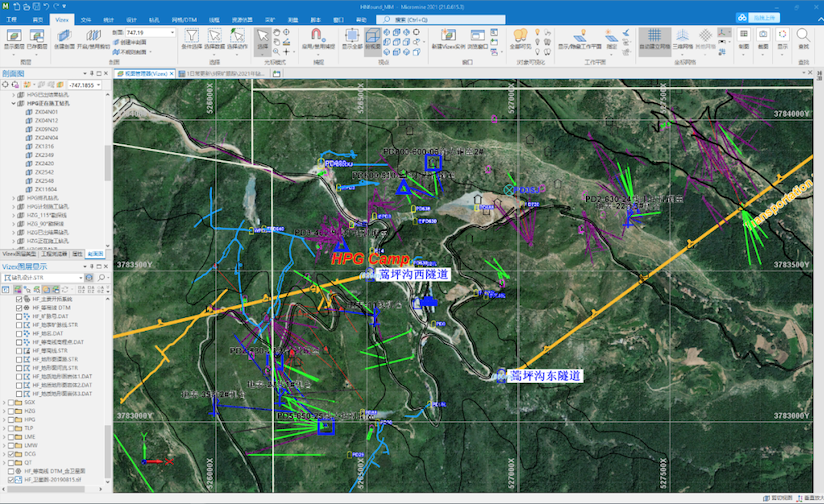Expand the SGX folder in layer tree
The image size is (824, 504).
[6, 403]
